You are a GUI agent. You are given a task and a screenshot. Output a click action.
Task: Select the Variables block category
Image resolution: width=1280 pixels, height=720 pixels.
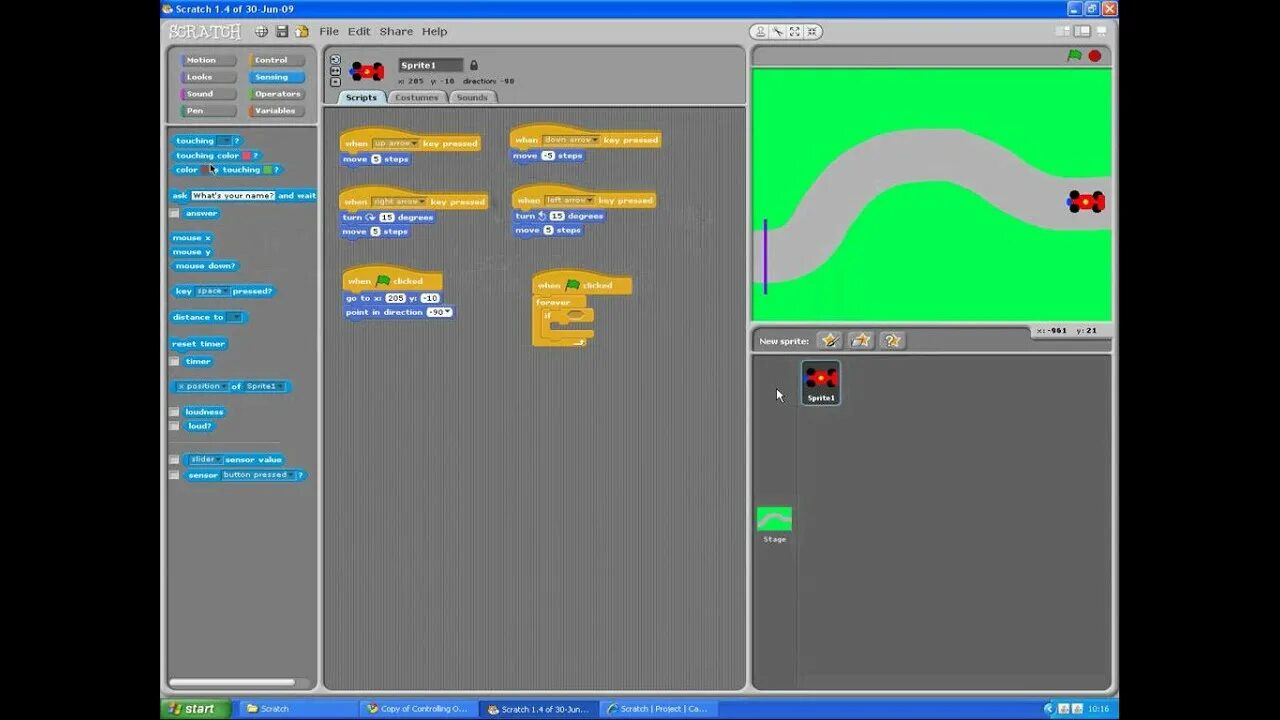277,111
